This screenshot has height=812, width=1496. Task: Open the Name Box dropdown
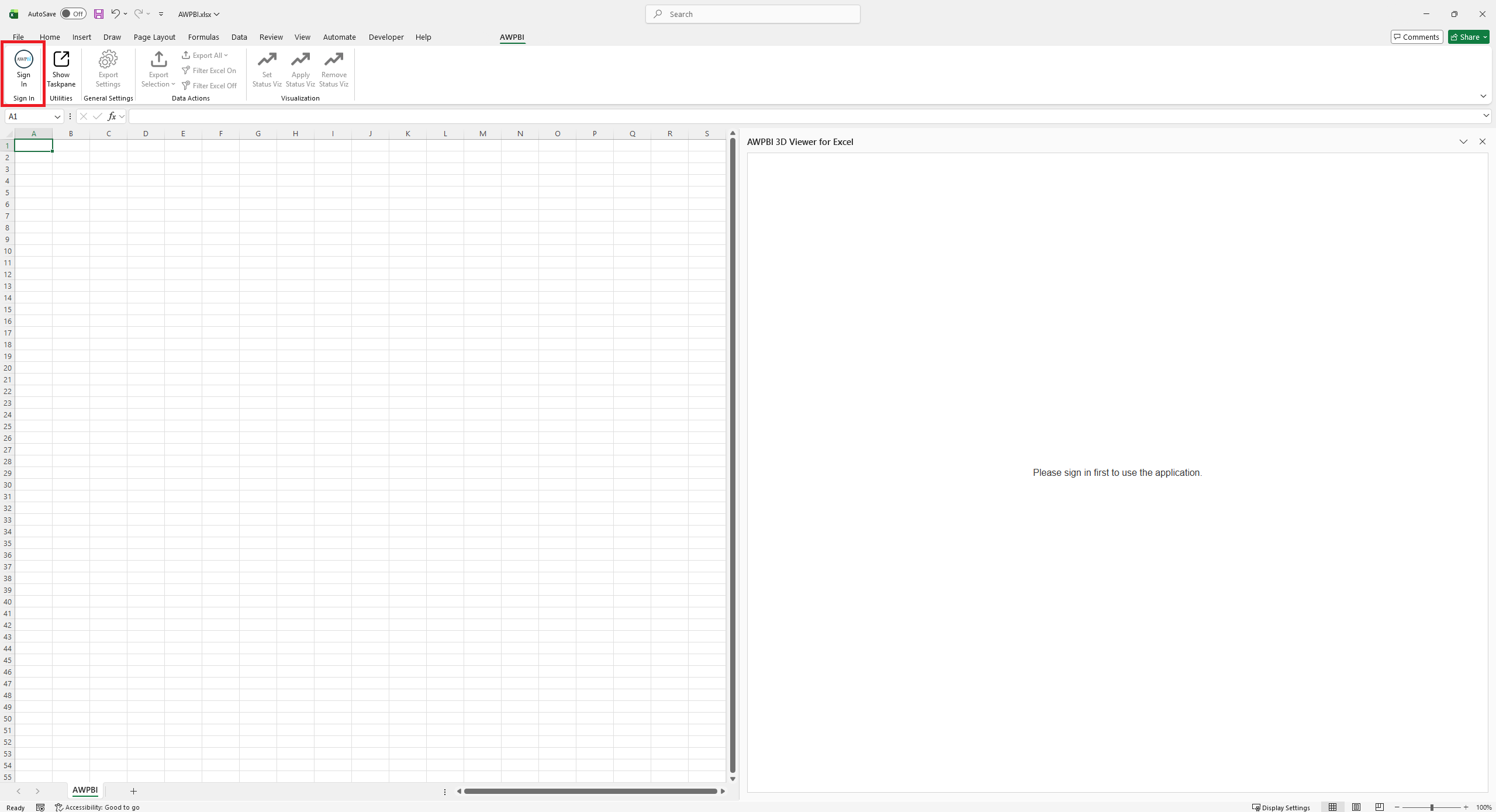click(x=57, y=116)
